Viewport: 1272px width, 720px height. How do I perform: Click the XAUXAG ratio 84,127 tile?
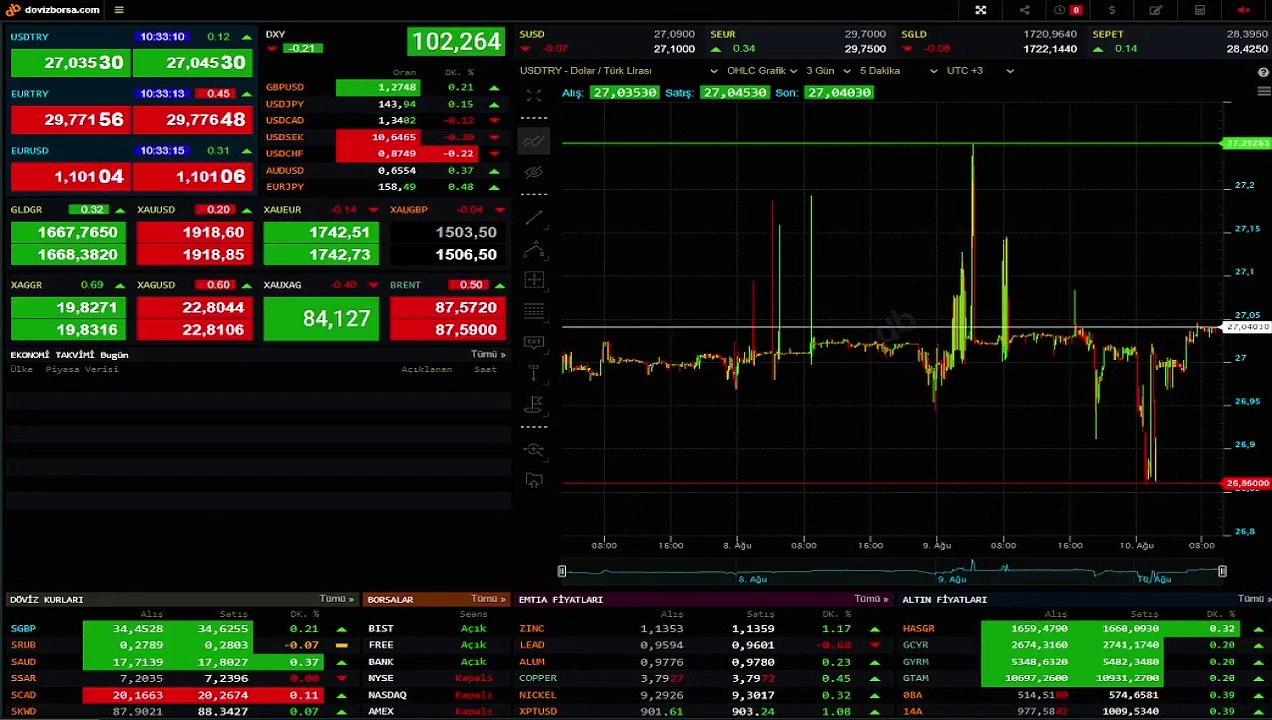coord(321,319)
